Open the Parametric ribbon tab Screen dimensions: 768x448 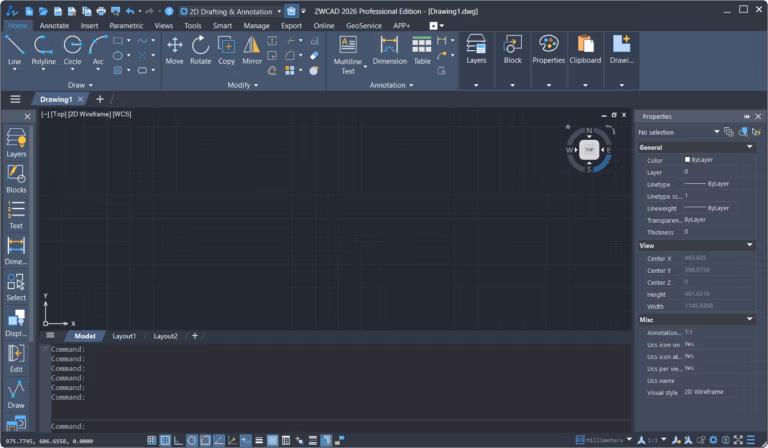(126, 25)
